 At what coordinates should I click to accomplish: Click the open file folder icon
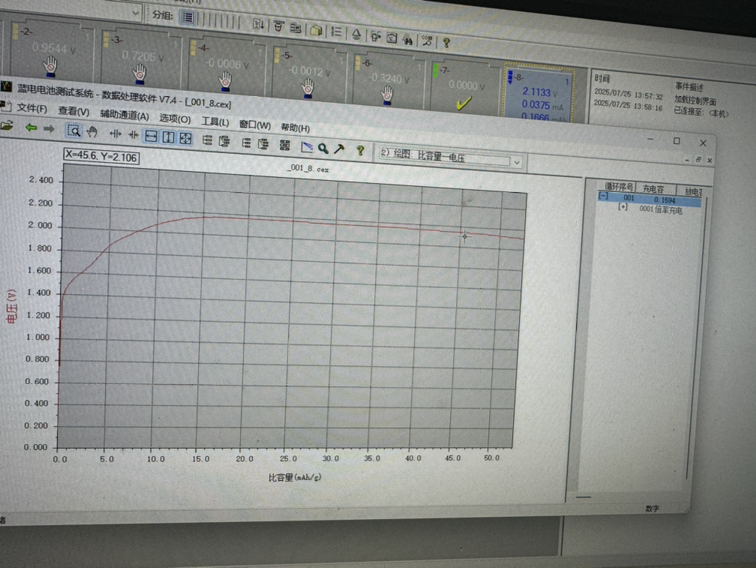pos(7,127)
